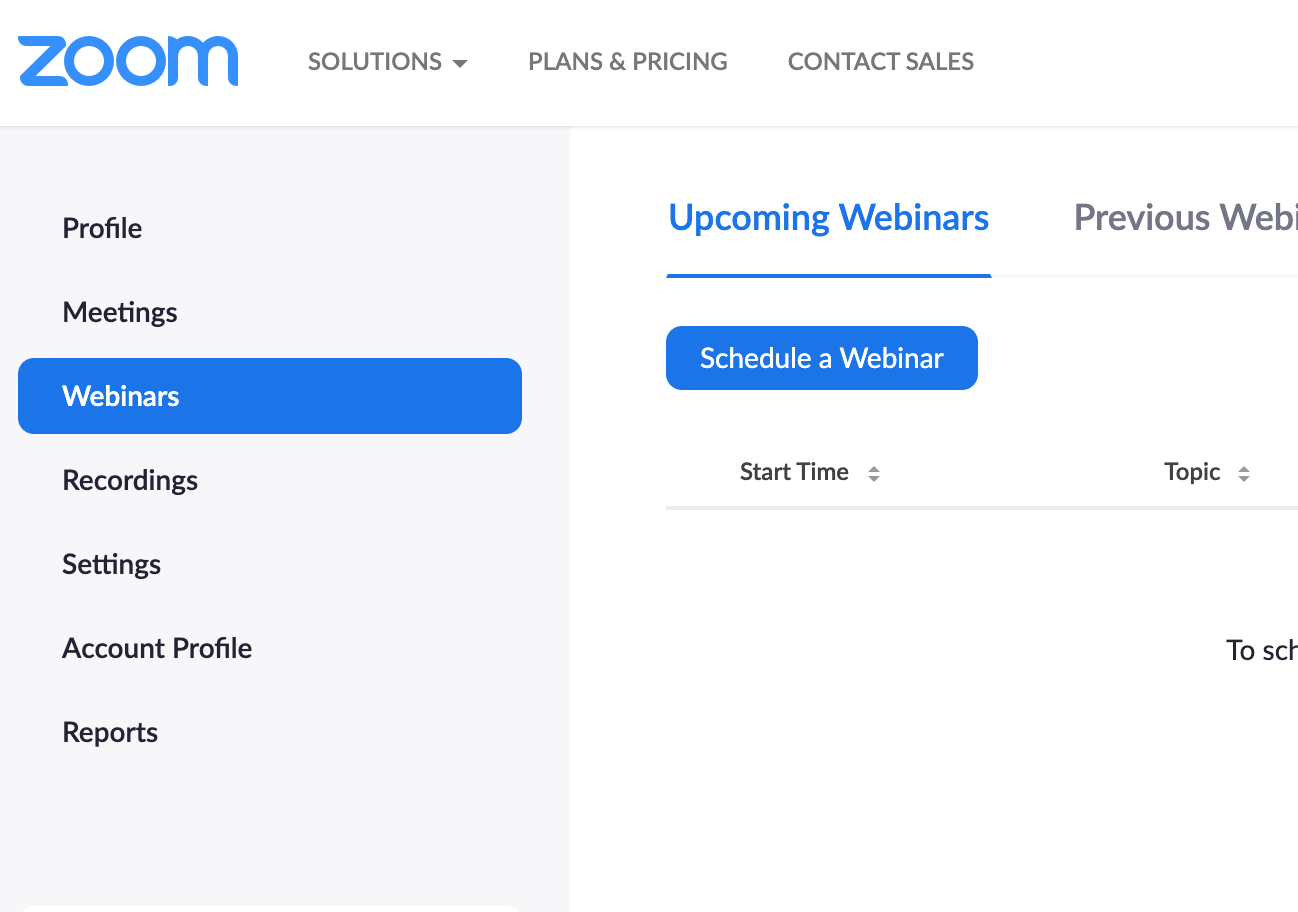Open the Plans & Pricing page

tap(628, 62)
